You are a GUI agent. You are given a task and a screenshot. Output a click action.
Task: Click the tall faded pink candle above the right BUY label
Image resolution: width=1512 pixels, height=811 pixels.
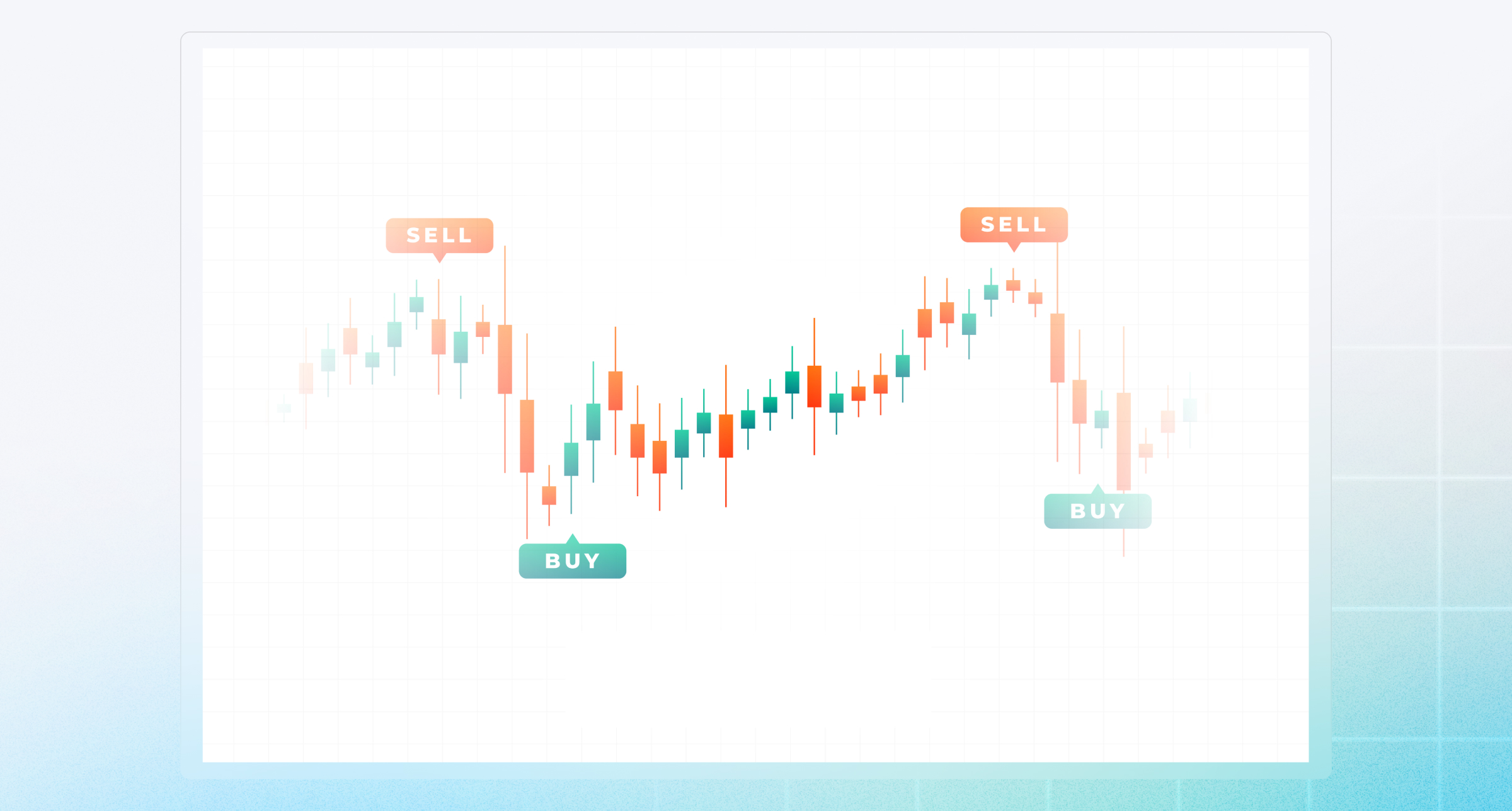pos(1123,441)
